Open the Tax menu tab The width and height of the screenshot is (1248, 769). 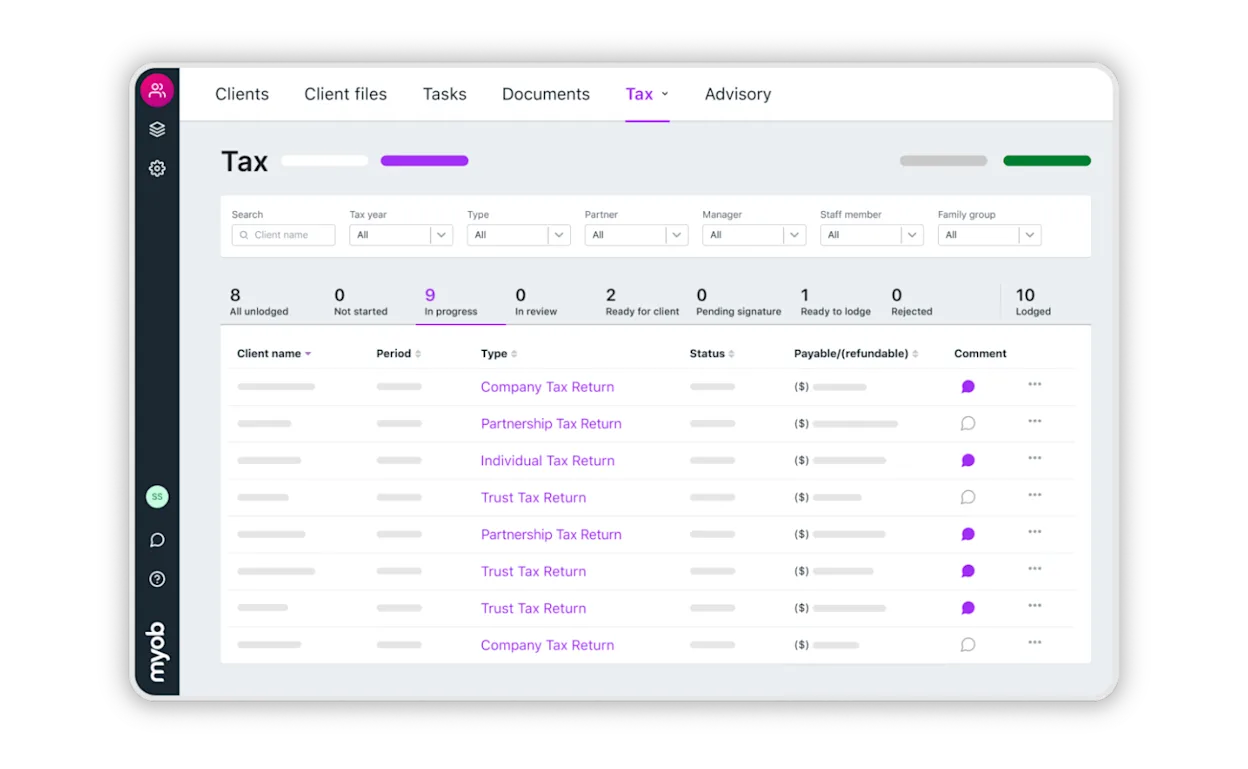point(647,94)
